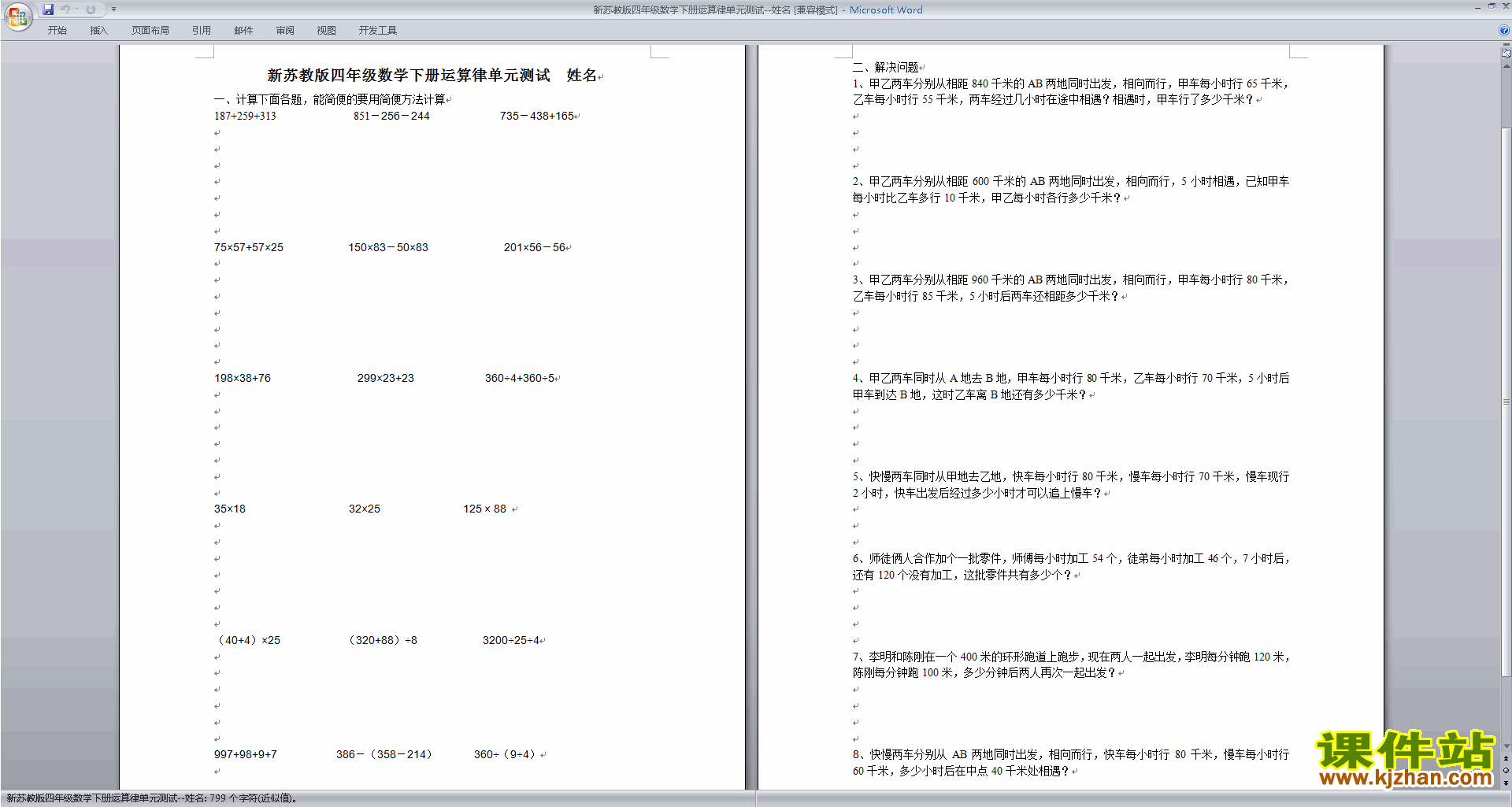Click the expression 360÷4+360÷5
The height and width of the screenshot is (807, 1512).
pyautogui.click(x=520, y=378)
